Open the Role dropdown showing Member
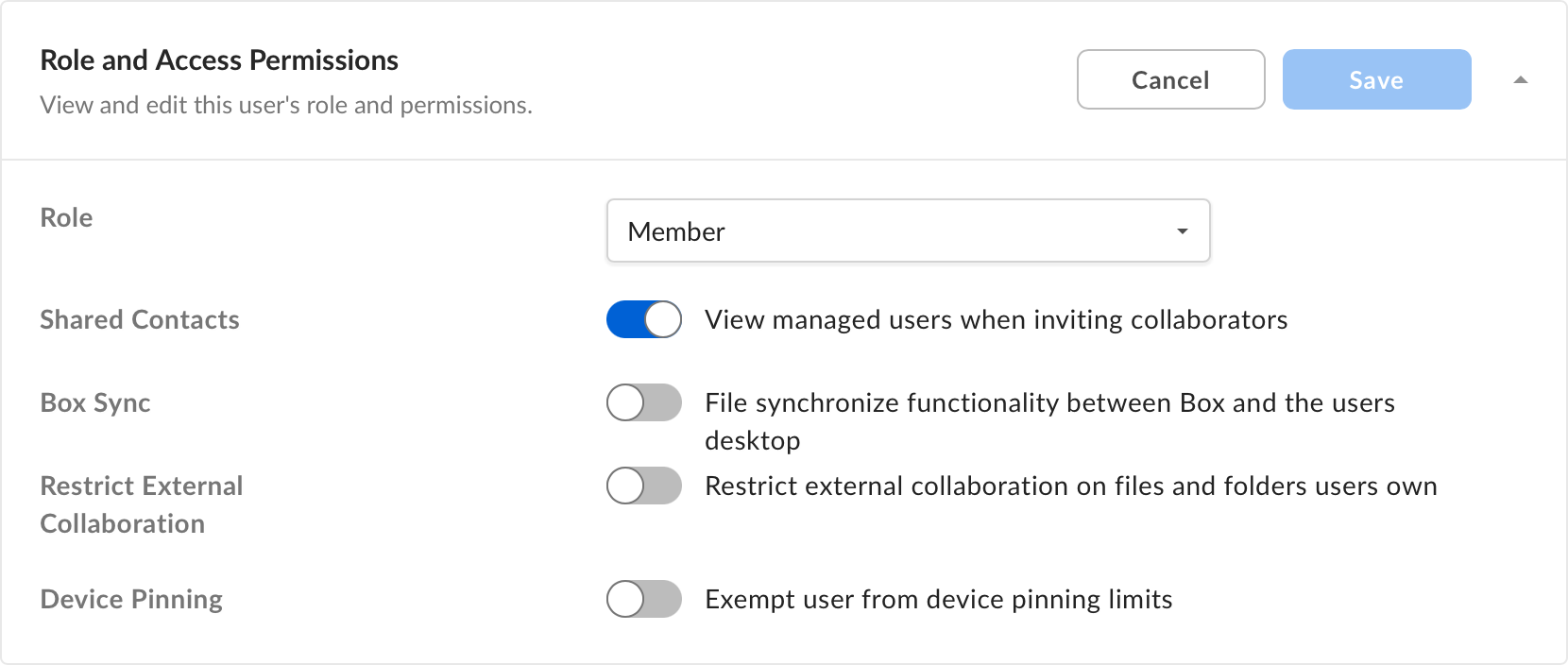This screenshot has width=1568, height=665. pos(908,230)
